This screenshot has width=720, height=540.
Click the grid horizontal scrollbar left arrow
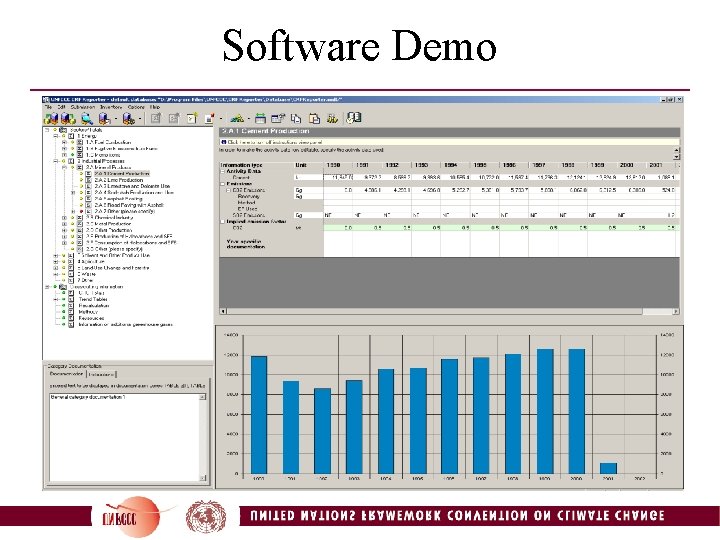pos(224,311)
